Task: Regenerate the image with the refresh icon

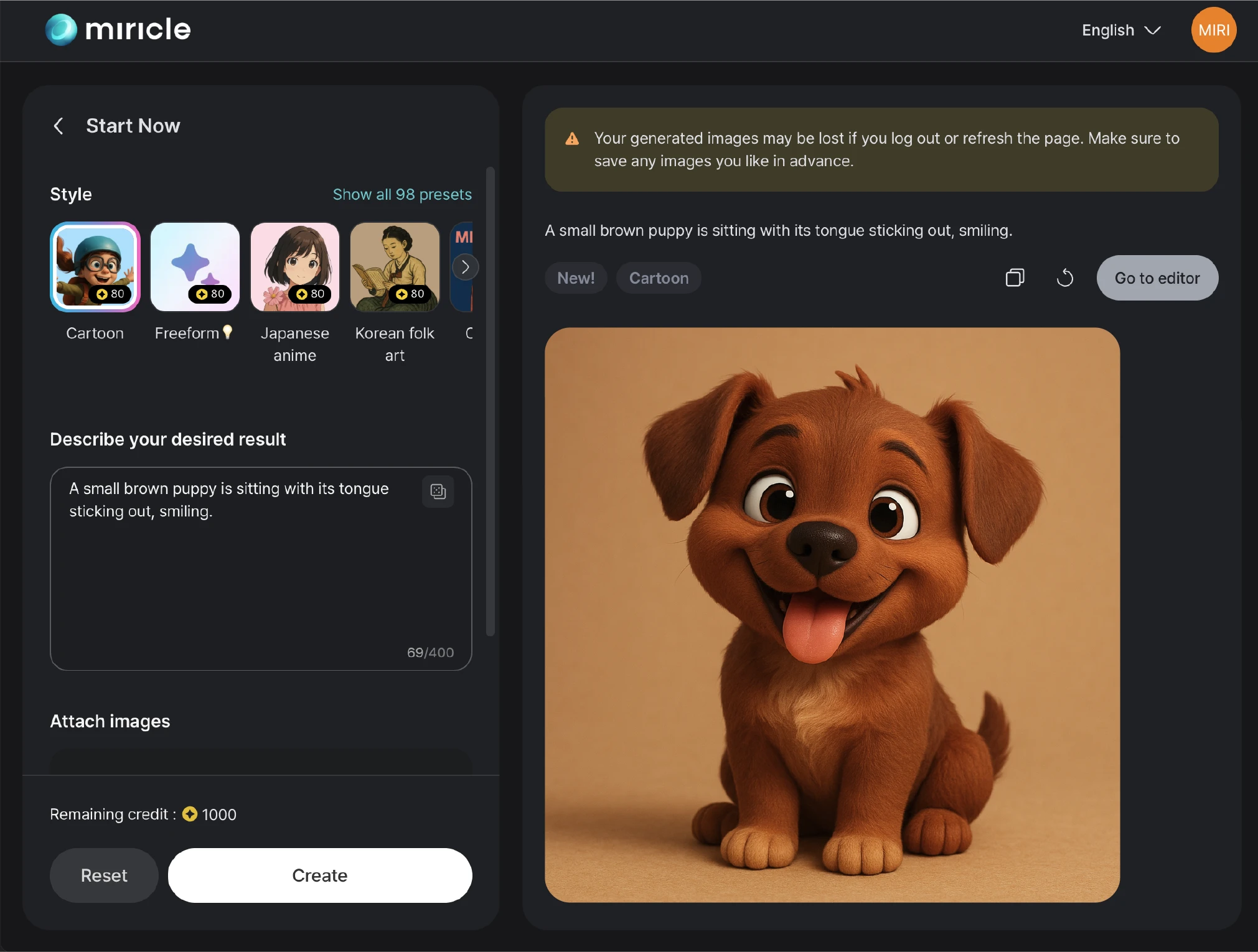Action: pos(1064,278)
